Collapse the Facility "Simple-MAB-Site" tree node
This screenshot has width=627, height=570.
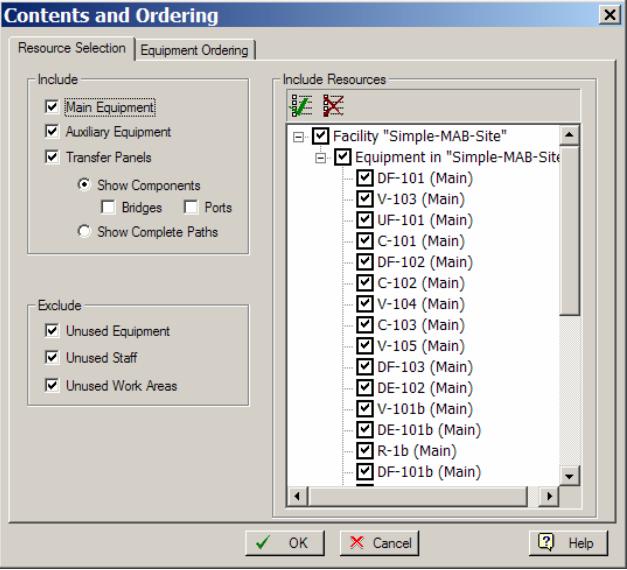pos(299,137)
